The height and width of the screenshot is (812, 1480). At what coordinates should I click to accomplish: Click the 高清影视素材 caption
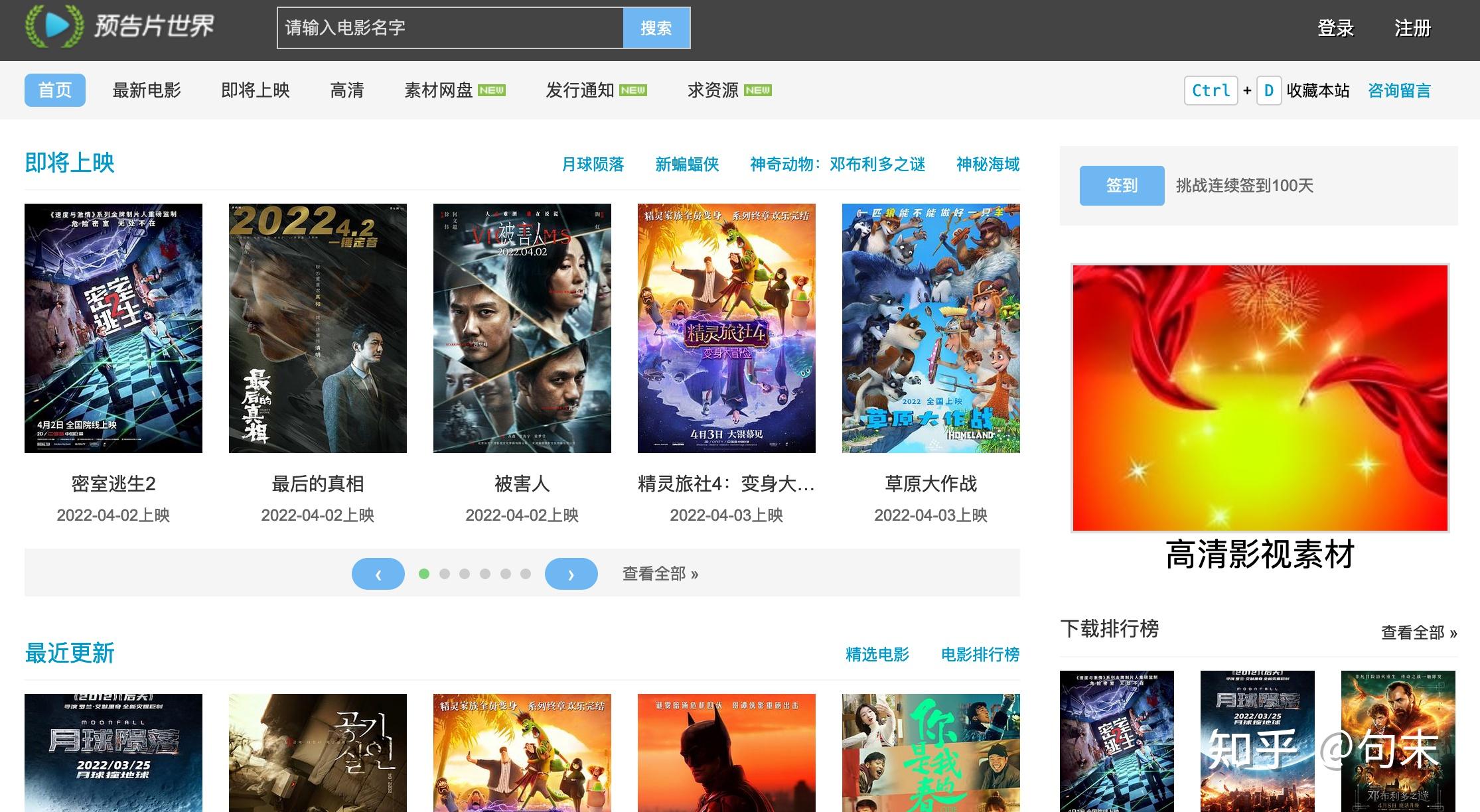[x=1260, y=555]
